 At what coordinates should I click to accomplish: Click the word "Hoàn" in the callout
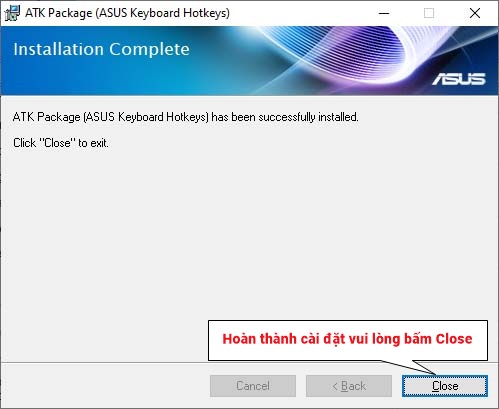pyautogui.click(x=239, y=339)
